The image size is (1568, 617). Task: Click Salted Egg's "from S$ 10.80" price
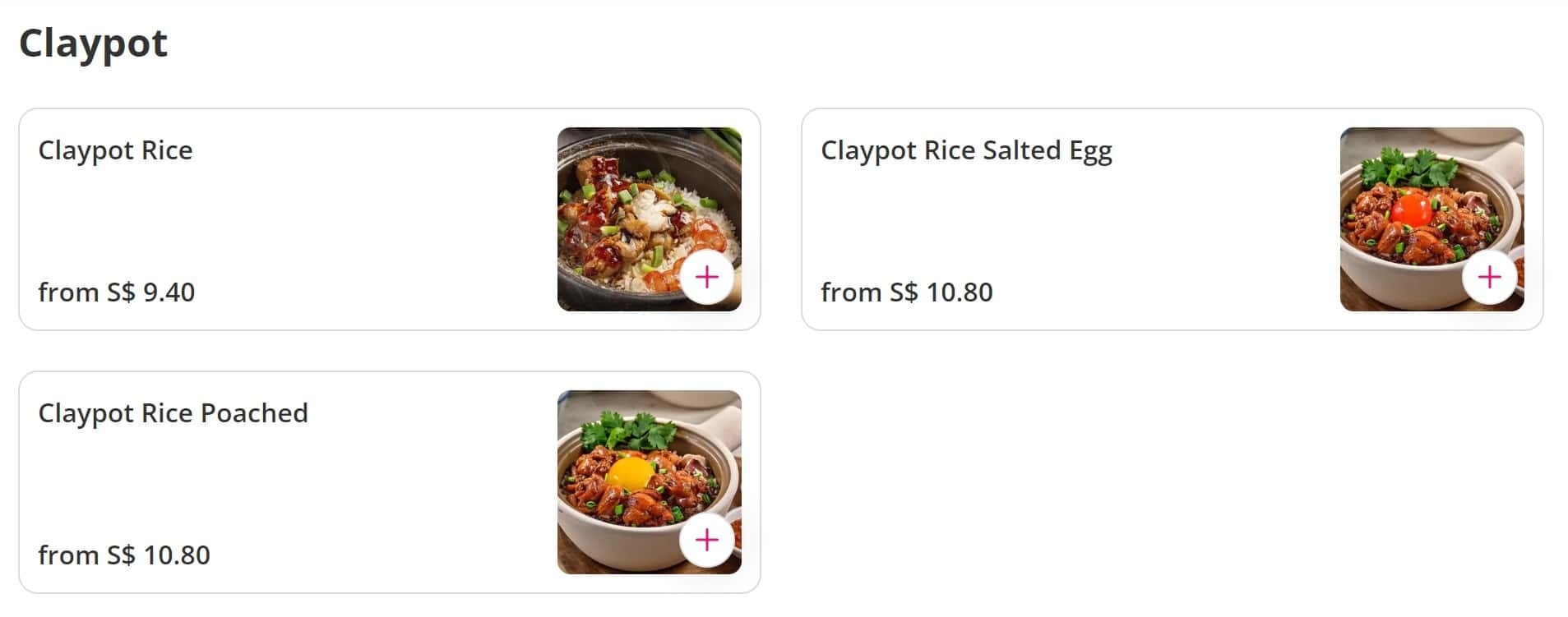[907, 292]
